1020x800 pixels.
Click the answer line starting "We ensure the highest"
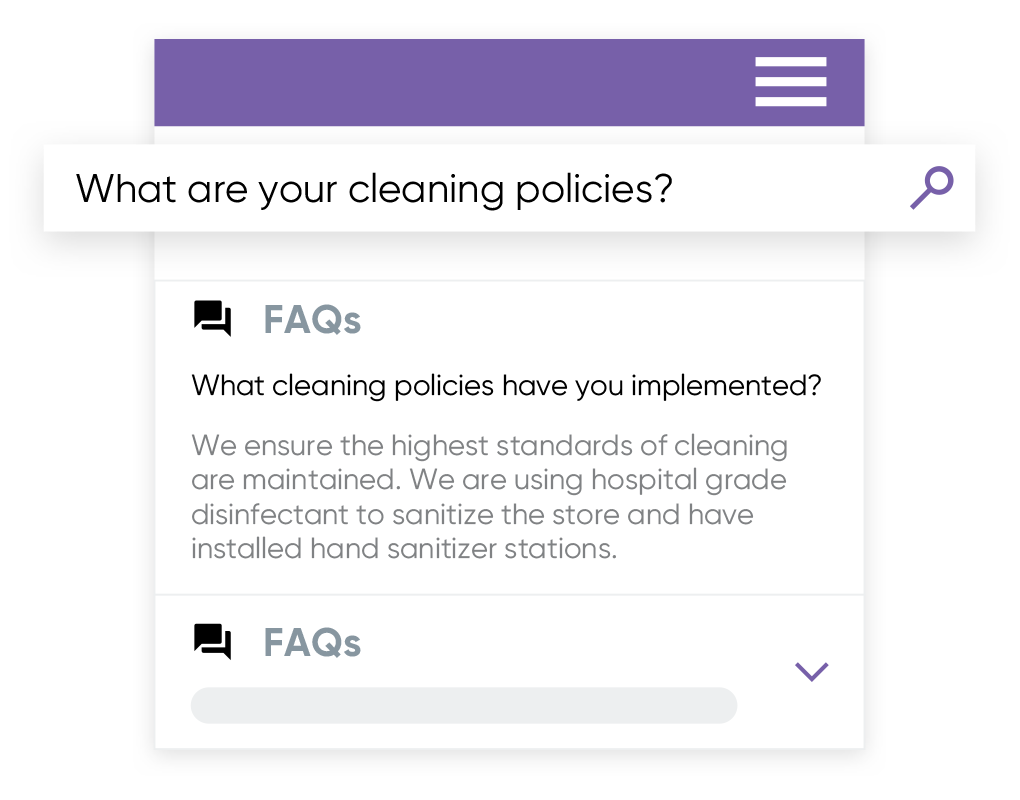[x=489, y=445]
